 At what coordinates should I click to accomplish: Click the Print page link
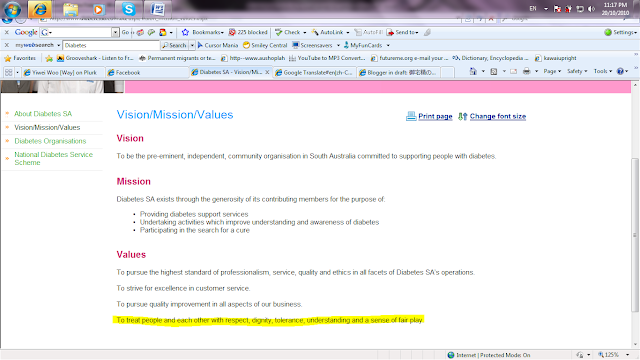point(435,116)
